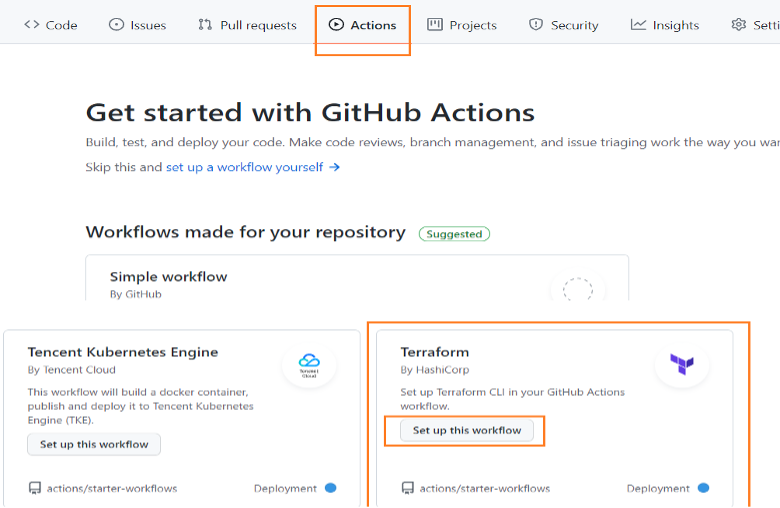Open the Simple workflow card title
The width and height of the screenshot is (780, 508).
169,277
